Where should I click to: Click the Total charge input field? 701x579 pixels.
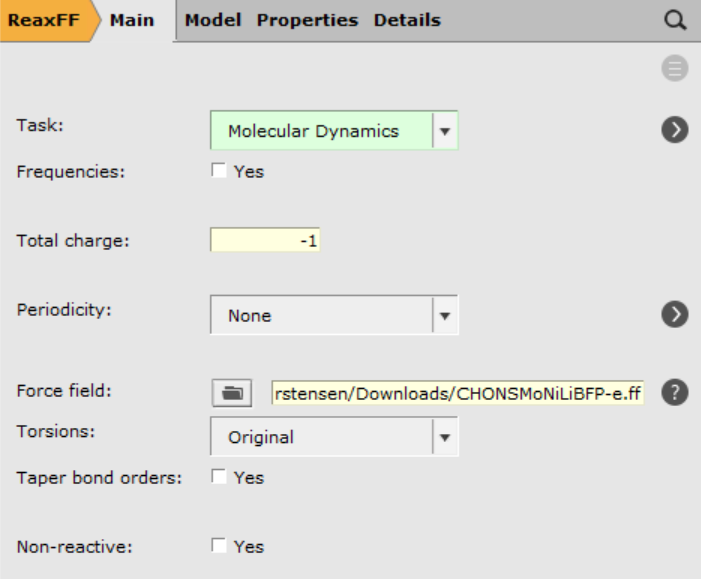pos(265,240)
